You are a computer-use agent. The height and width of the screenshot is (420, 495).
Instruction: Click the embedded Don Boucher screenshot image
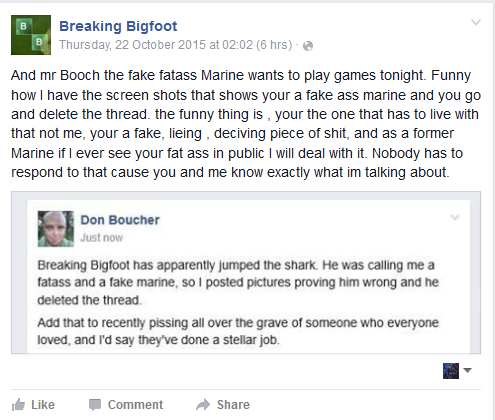(x=246, y=272)
